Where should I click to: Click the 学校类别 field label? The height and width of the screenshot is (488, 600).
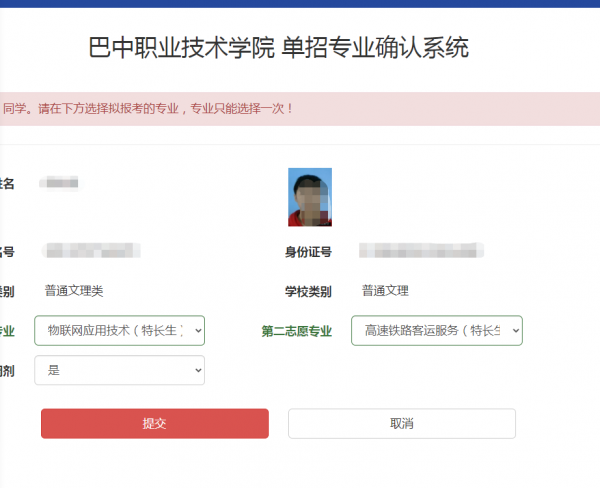[308, 292]
